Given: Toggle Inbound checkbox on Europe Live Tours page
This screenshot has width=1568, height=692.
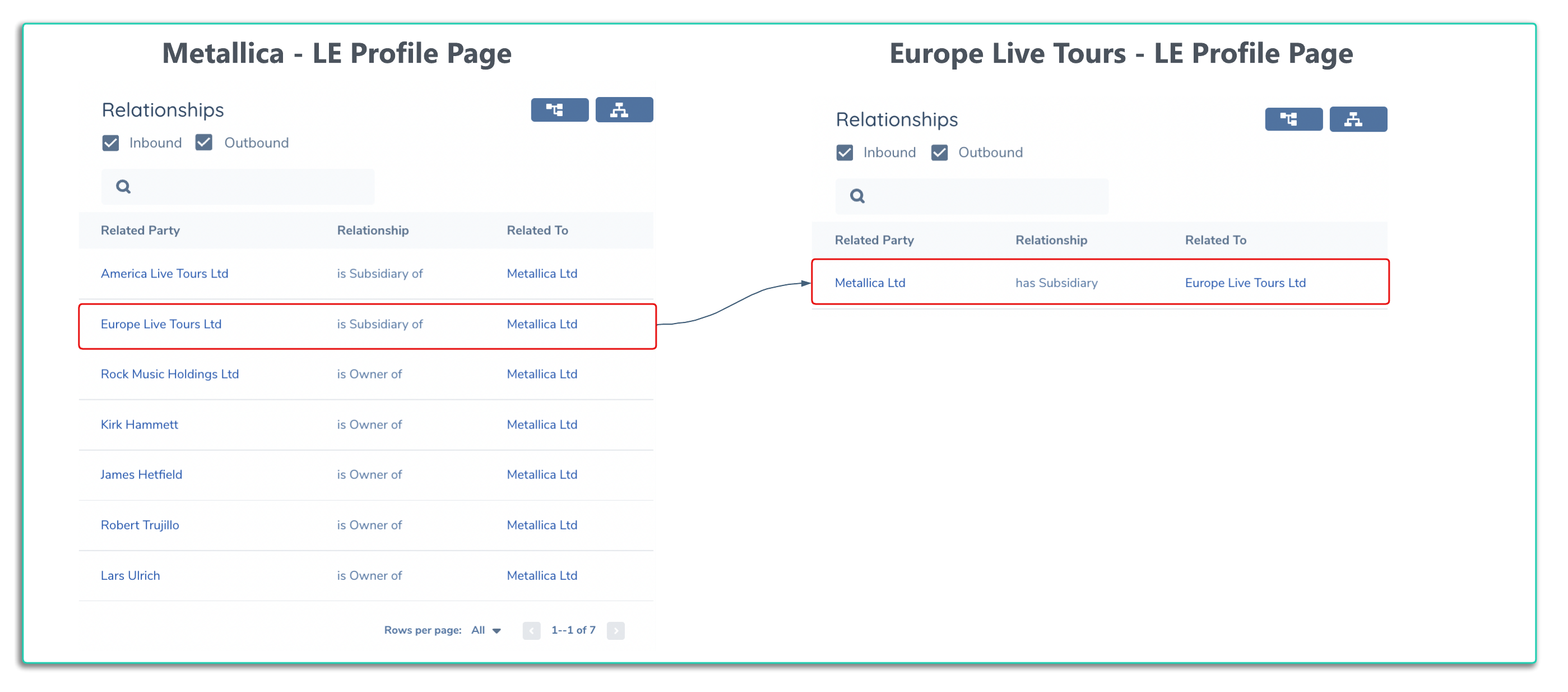Looking at the screenshot, I should pyautogui.click(x=845, y=153).
